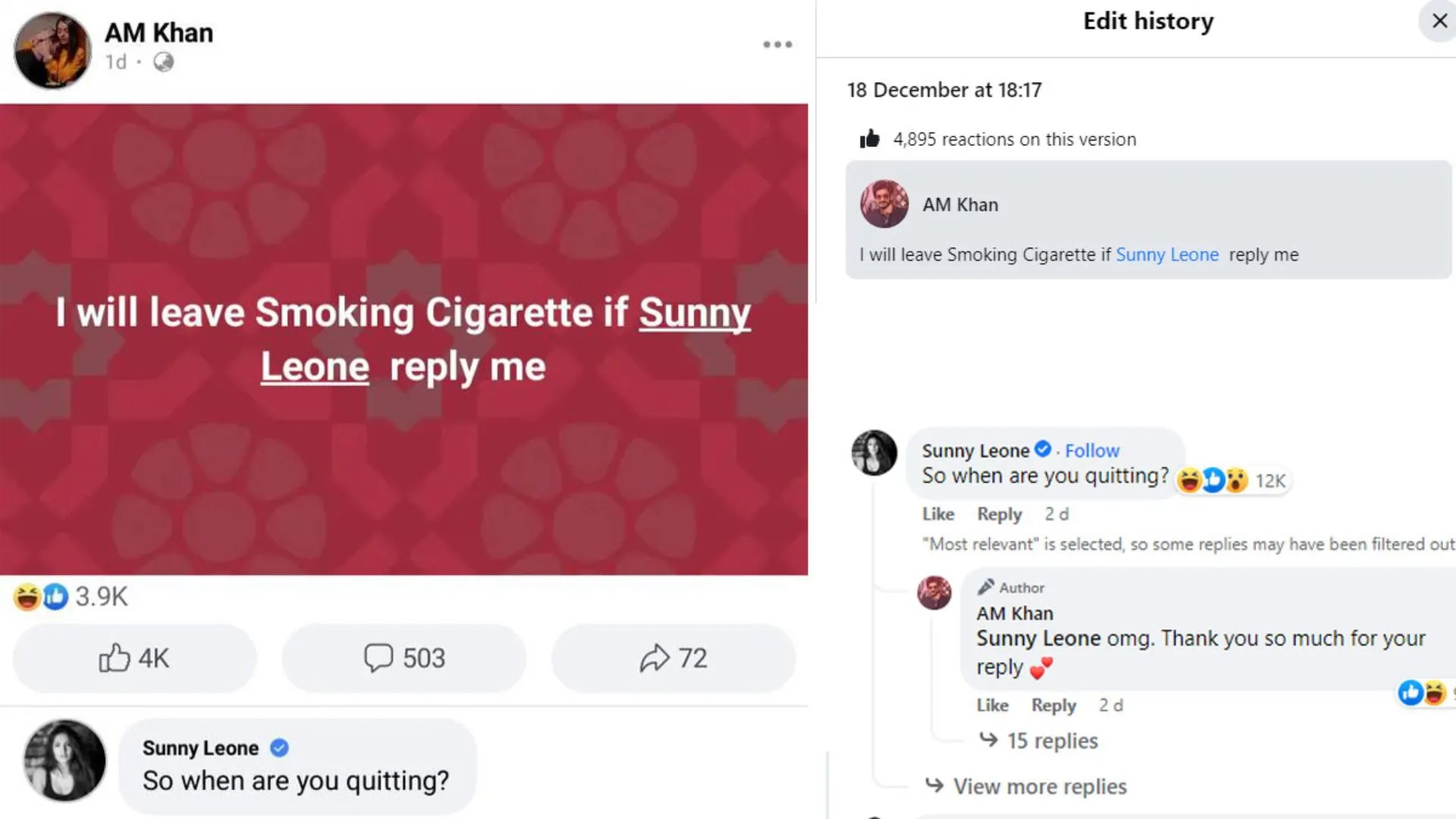Open AM Khan's profile name in post header
The height and width of the screenshot is (819, 1456).
158,33
